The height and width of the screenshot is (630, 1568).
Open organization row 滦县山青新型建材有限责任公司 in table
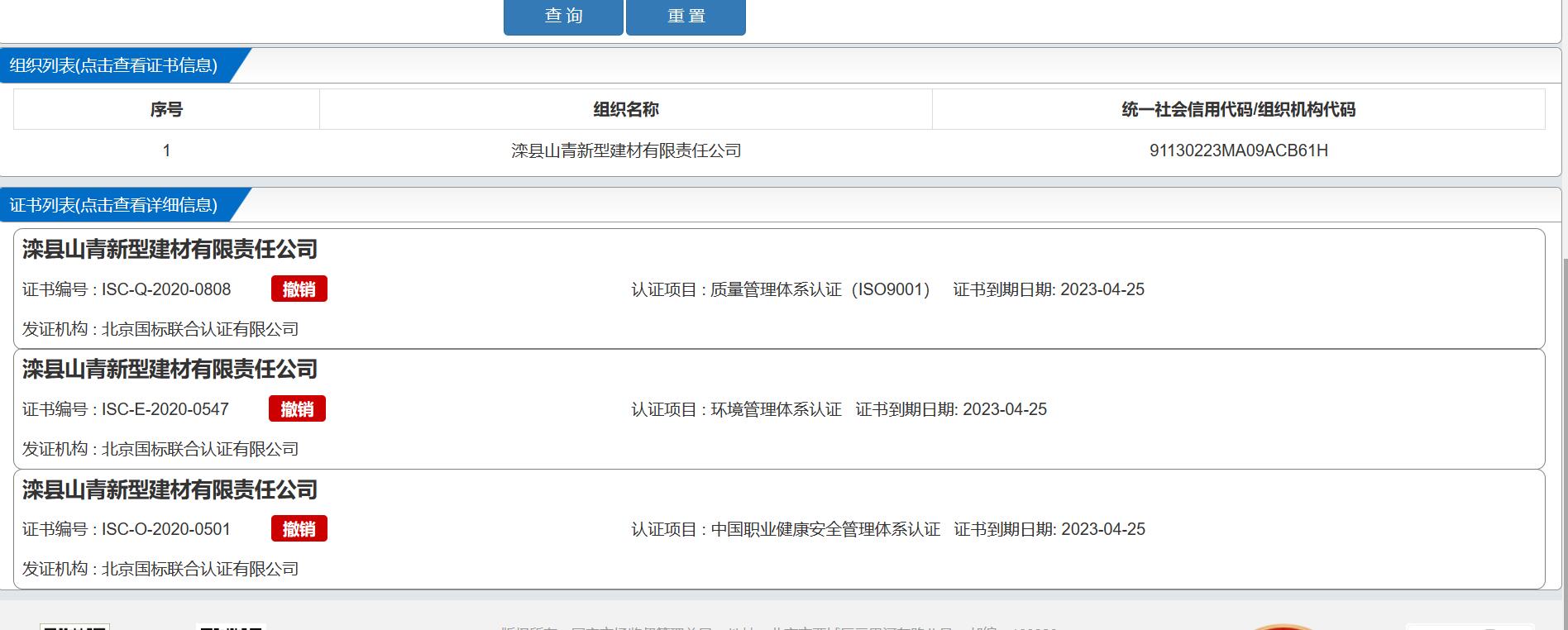point(626,150)
